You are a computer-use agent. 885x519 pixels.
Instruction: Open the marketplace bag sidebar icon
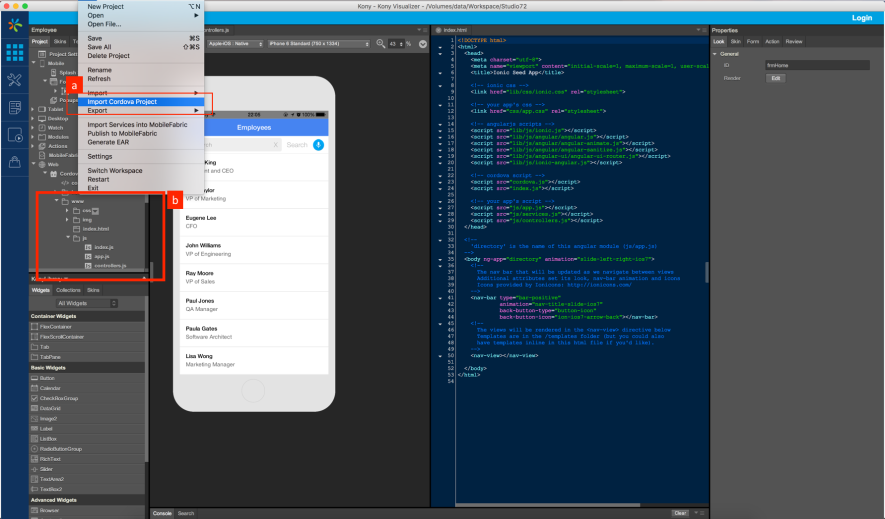15,162
